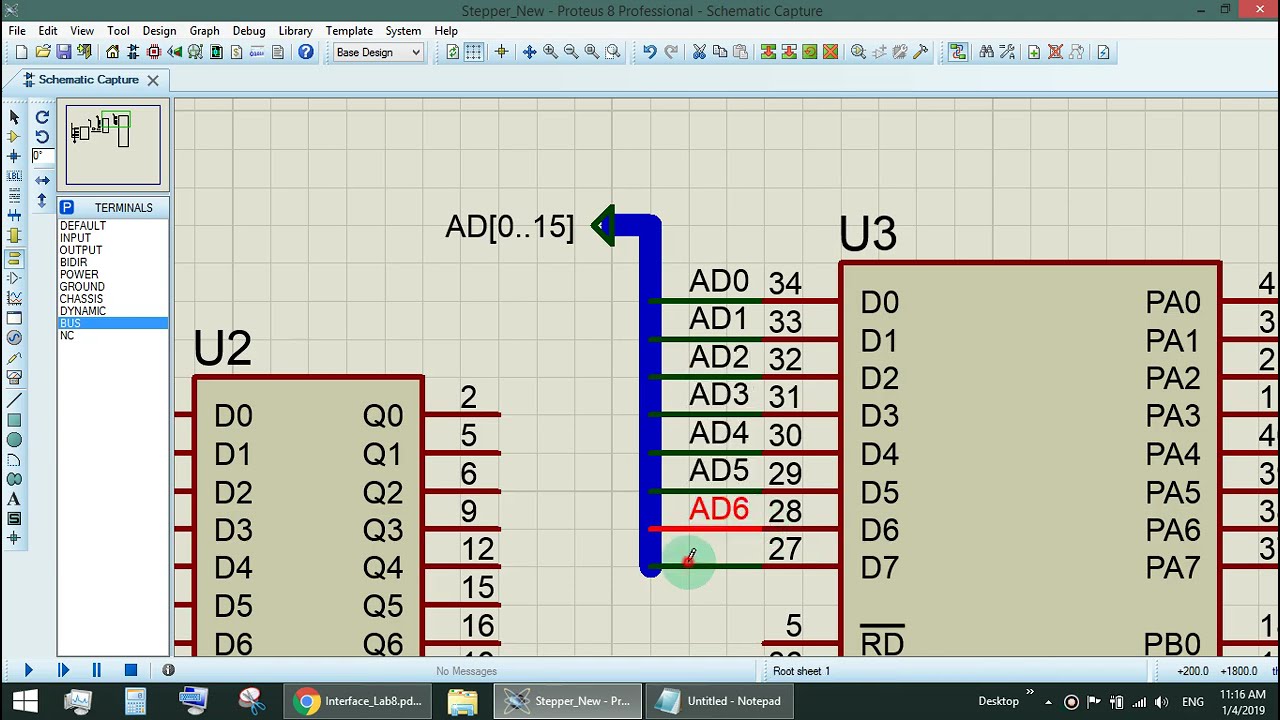Click the X-mirror horizontal flip icon

coord(42,181)
